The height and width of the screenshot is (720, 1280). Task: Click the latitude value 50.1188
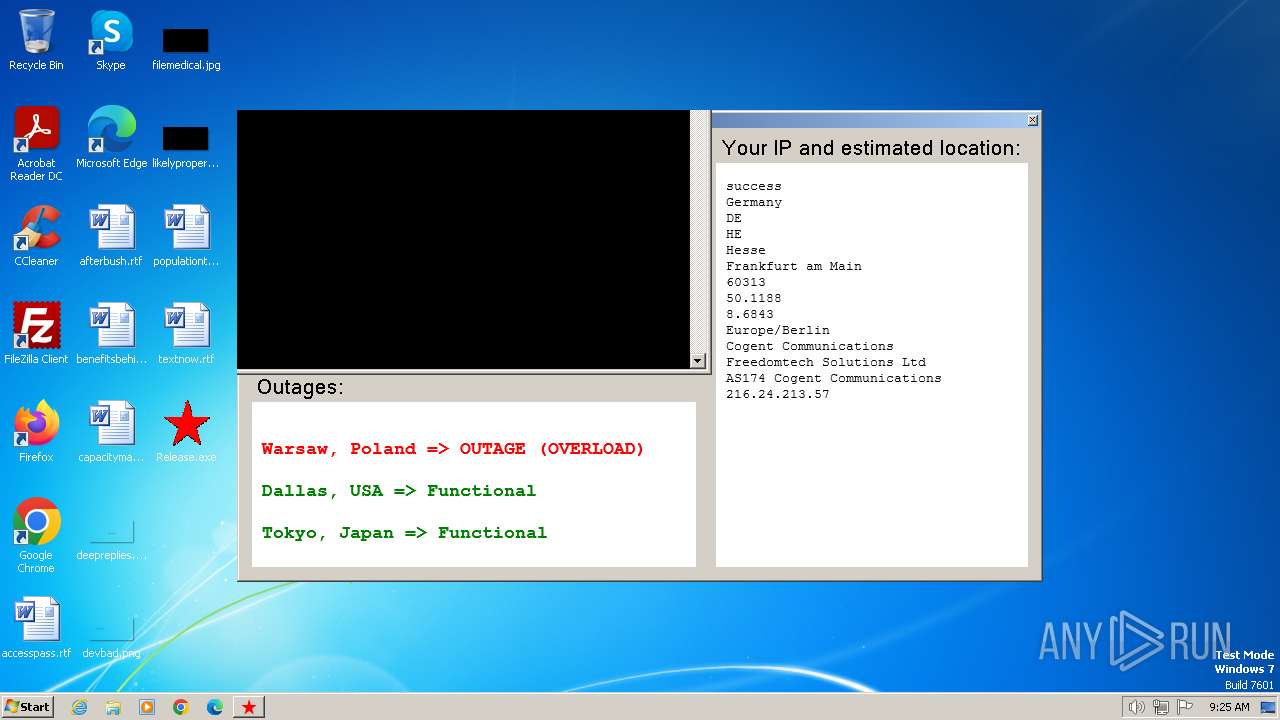[753, 298]
